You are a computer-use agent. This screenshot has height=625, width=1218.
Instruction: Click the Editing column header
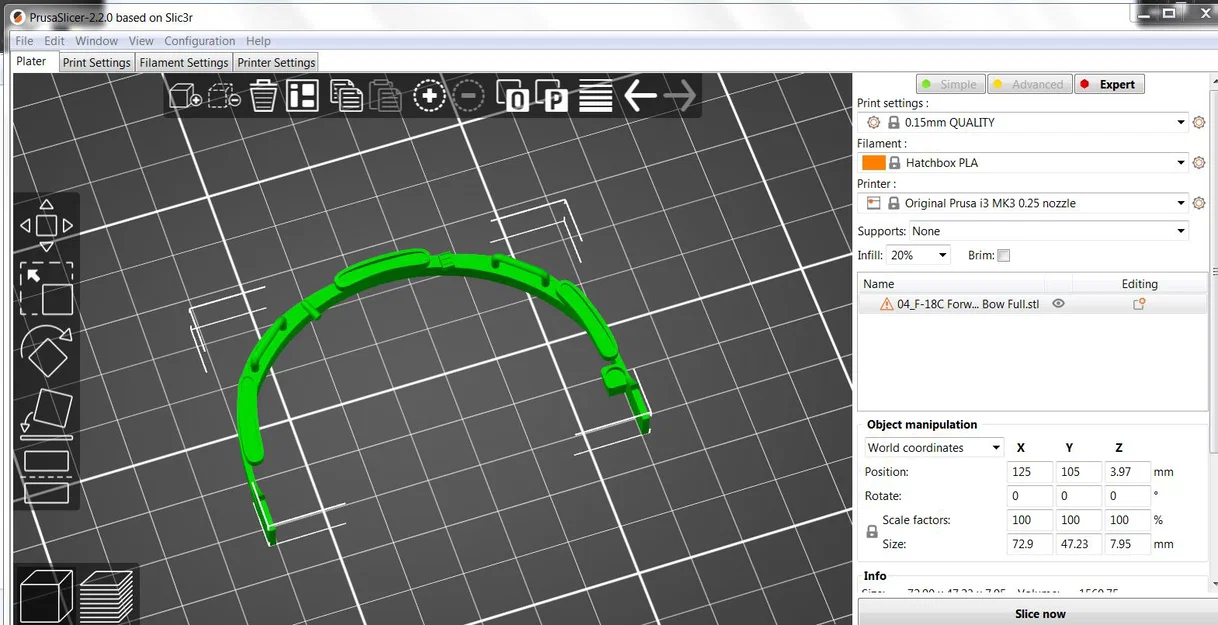(x=1139, y=284)
